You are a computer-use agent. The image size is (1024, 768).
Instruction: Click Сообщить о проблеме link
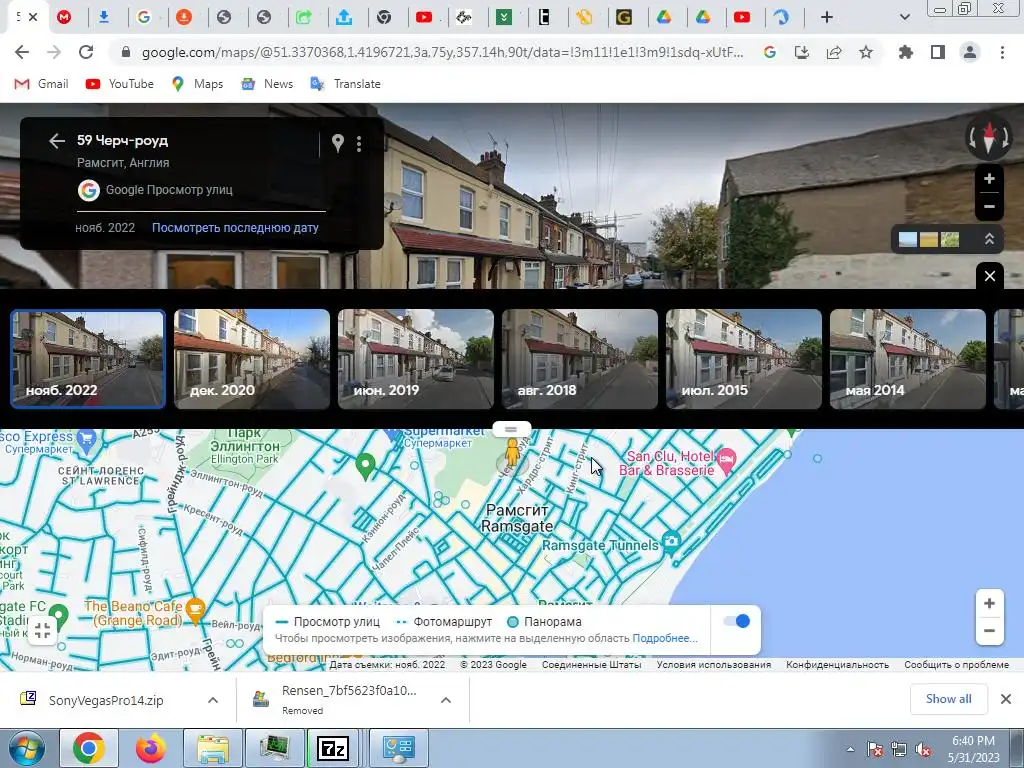[x=957, y=665]
